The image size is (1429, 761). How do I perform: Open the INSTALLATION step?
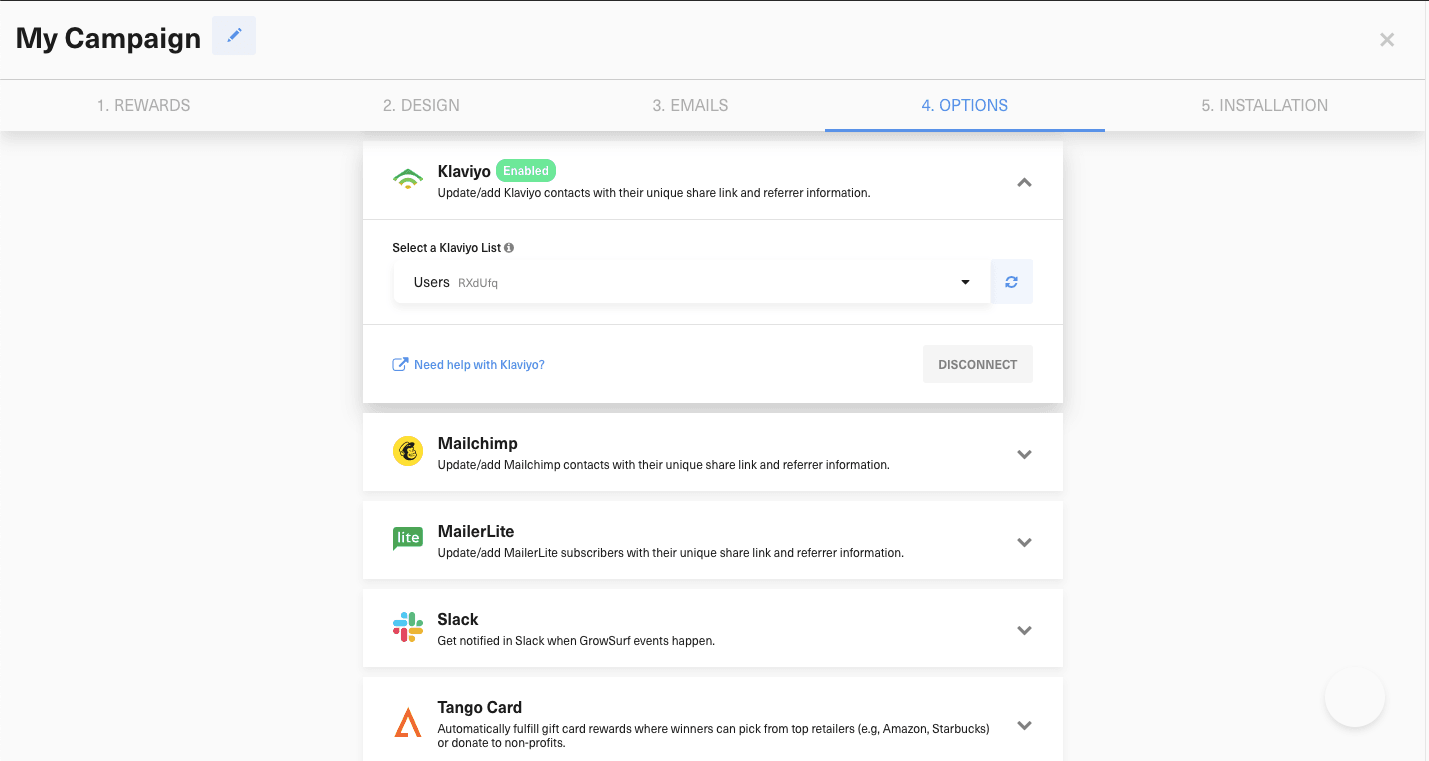1264,105
